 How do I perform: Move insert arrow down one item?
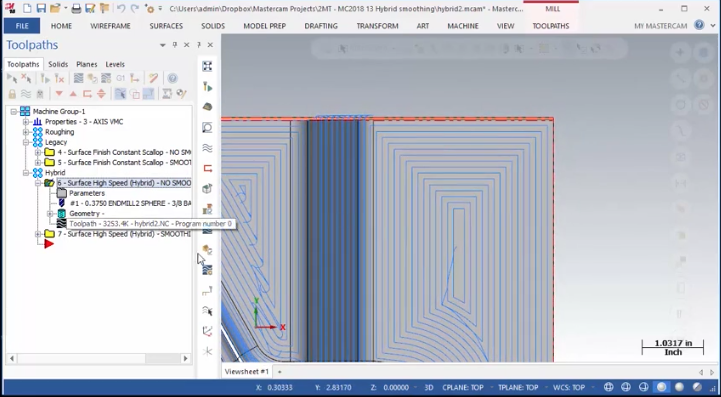tap(59, 94)
